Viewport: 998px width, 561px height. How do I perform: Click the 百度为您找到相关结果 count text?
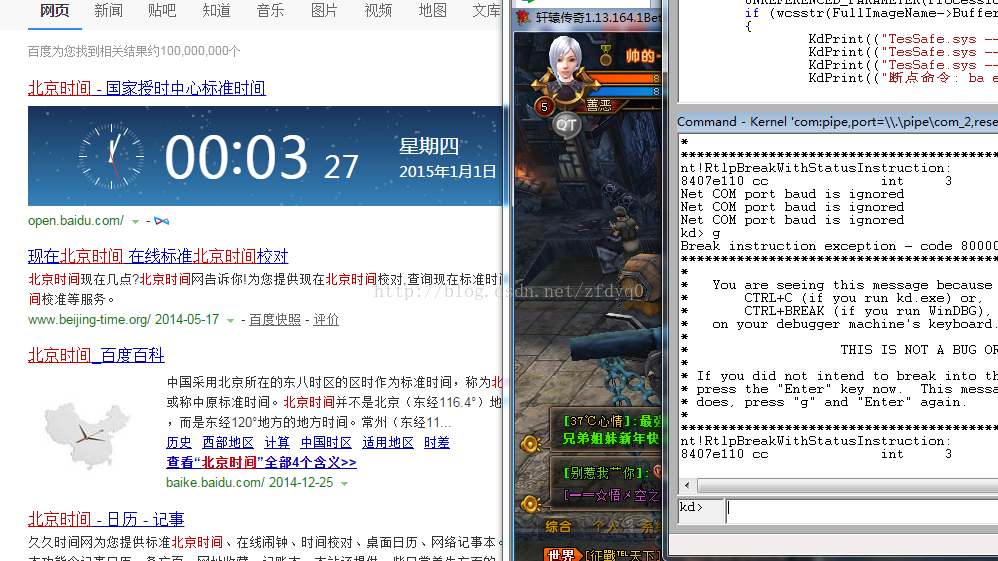click(x=134, y=51)
